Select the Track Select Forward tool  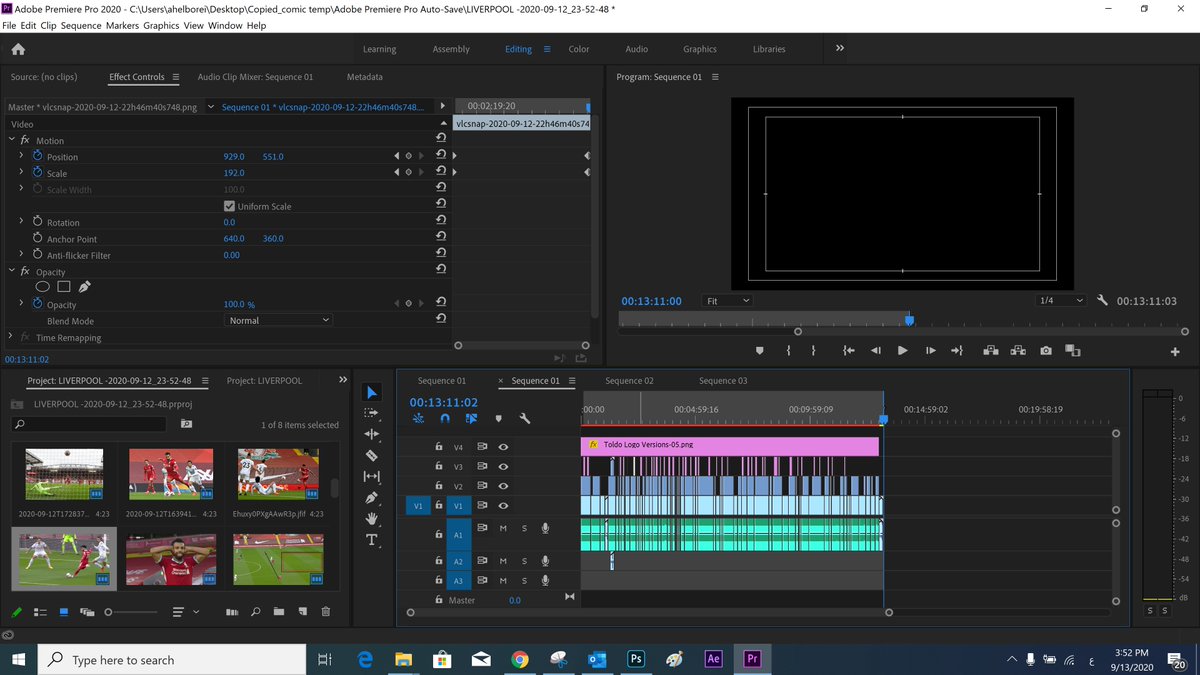click(x=372, y=413)
